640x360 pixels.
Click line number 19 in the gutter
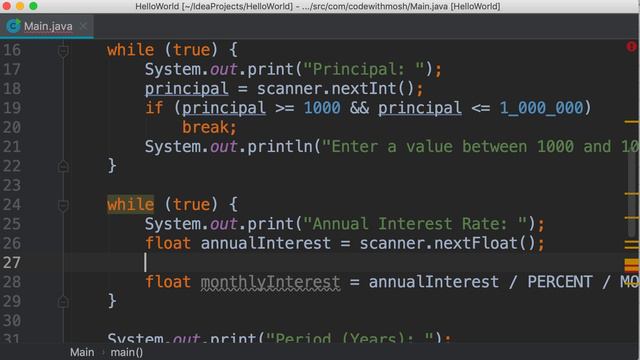[x=12, y=108]
